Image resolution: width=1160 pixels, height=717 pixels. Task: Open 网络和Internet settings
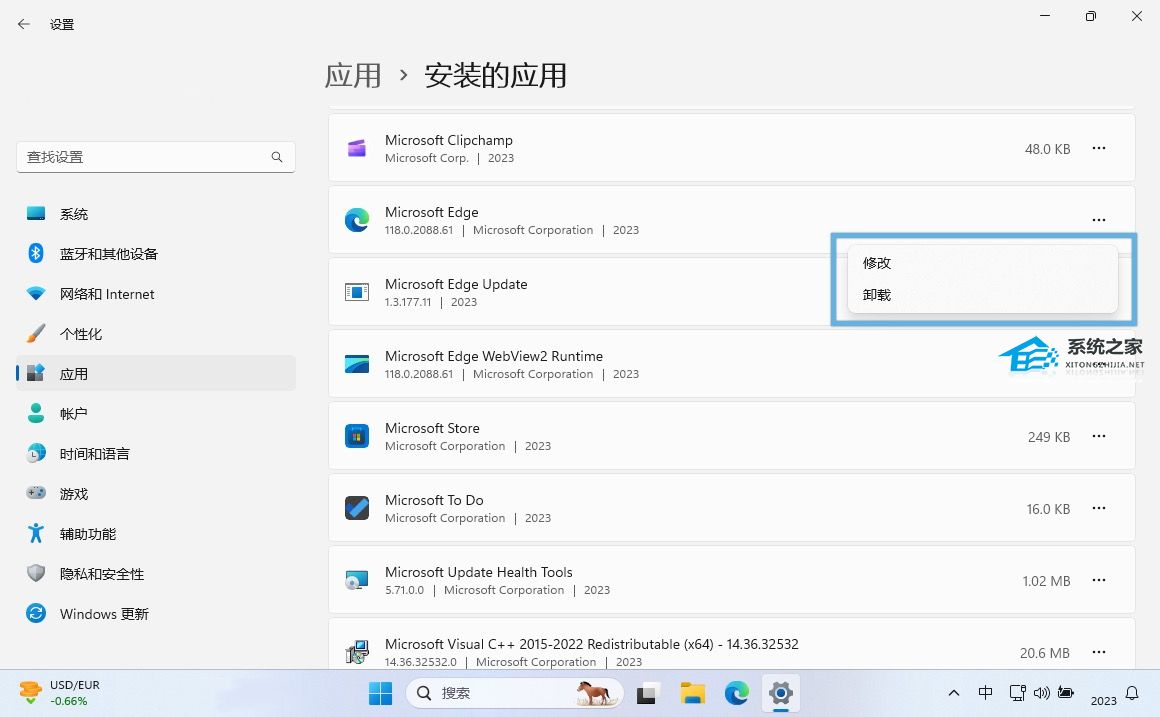pos(106,293)
